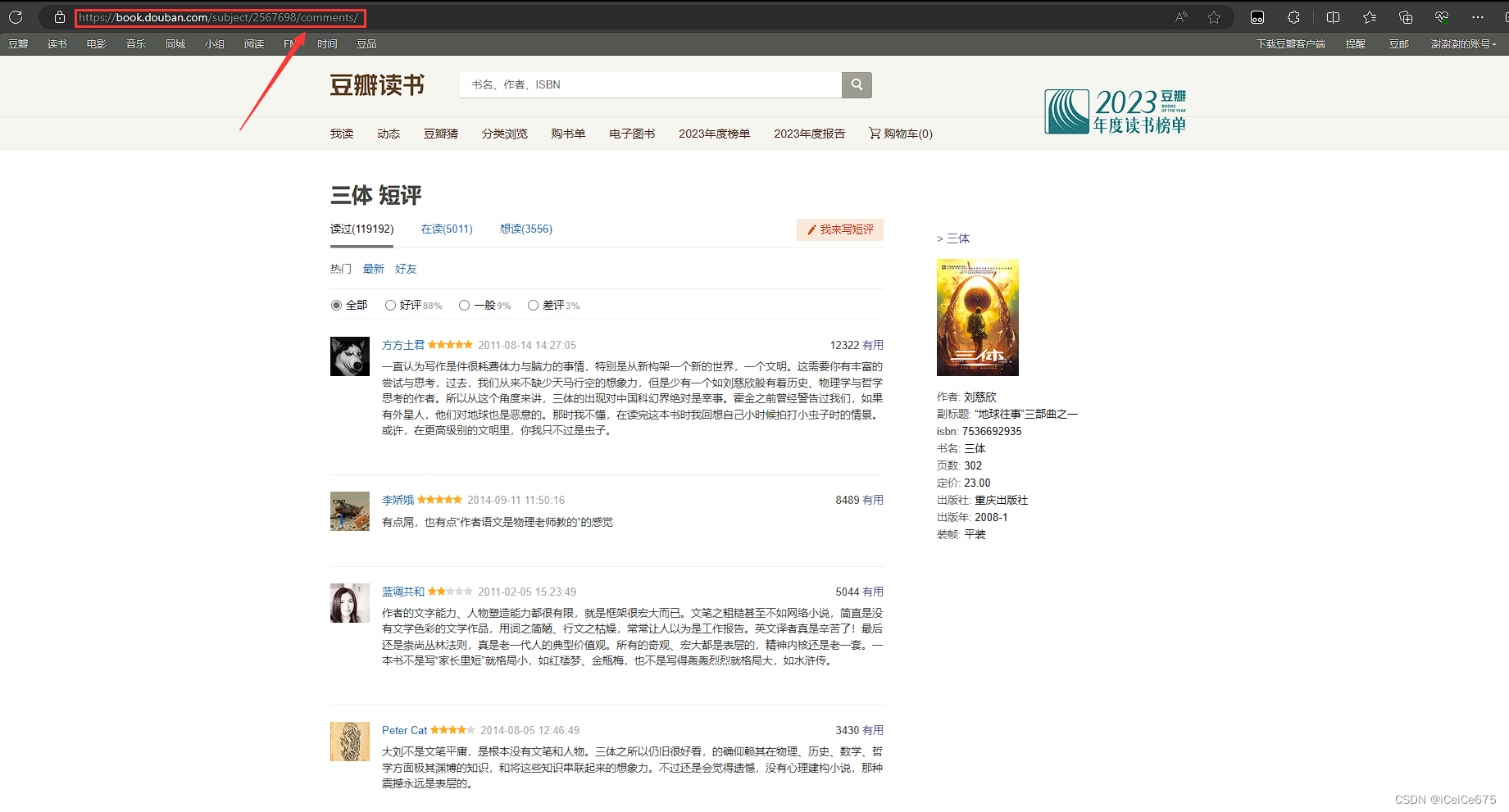Click the 三体 book cover image
The image size is (1509, 812).
pos(978,318)
